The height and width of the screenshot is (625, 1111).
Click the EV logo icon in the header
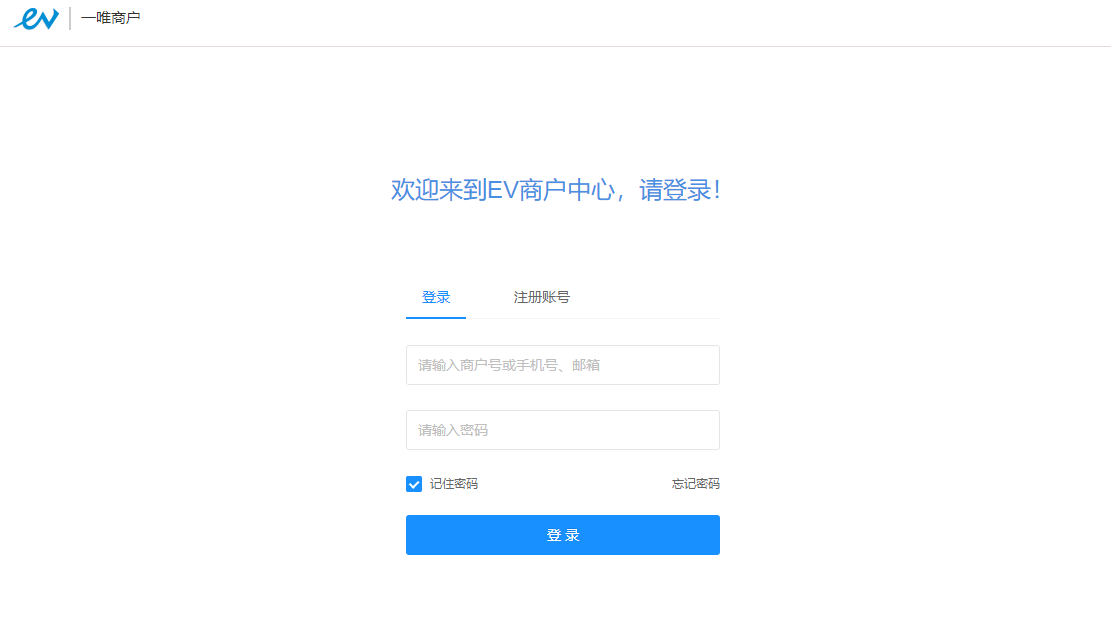[36, 18]
